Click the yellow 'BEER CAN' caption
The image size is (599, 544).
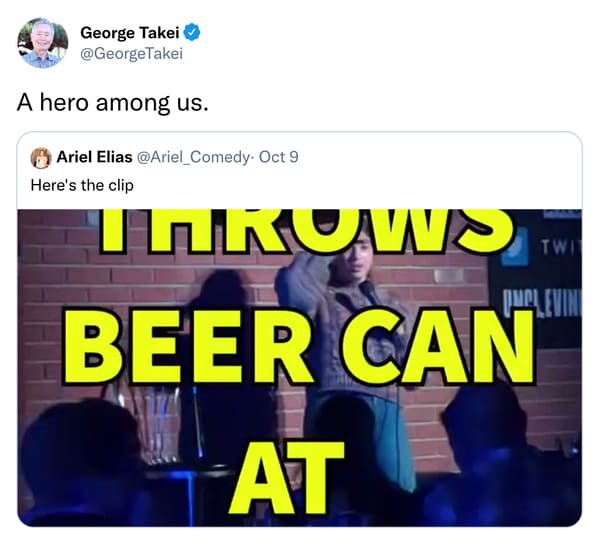point(300,346)
